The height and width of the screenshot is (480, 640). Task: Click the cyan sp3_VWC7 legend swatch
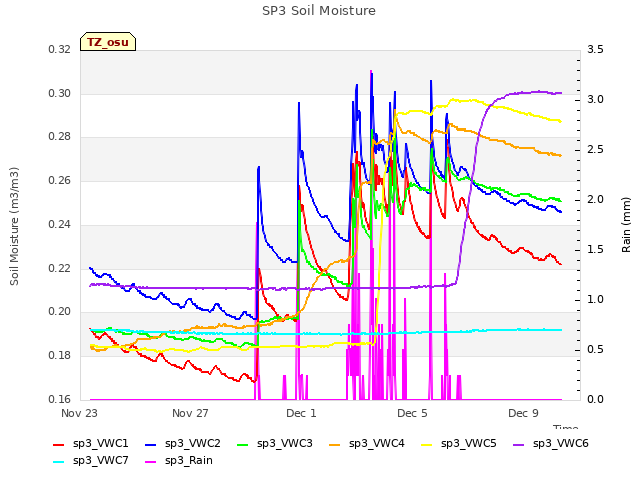click(x=59, y=462)
